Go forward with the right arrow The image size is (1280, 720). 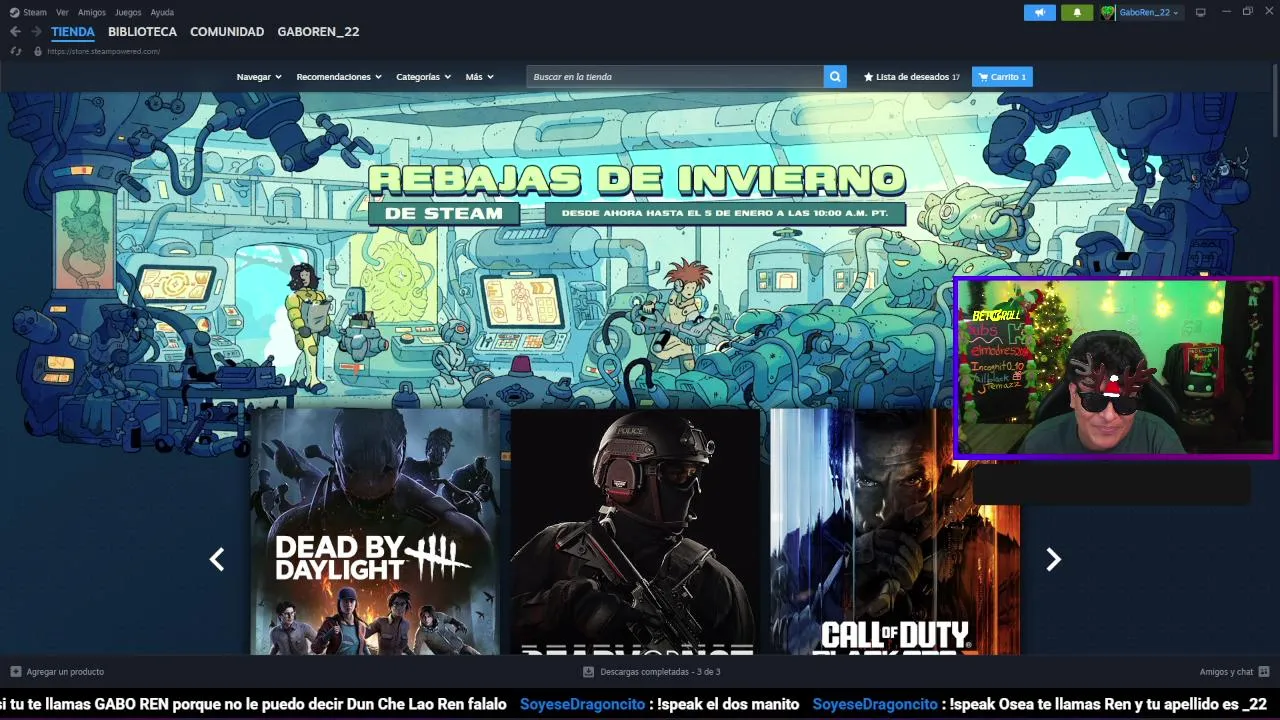click(36, 32)
